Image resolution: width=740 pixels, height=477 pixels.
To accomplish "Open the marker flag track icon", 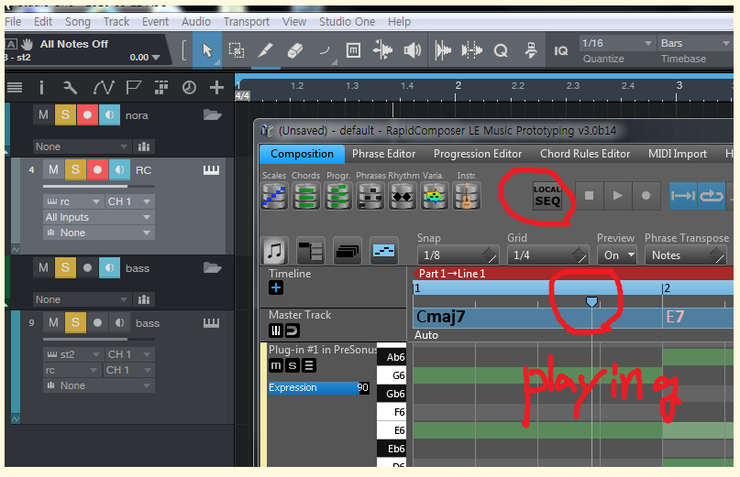I will [x=133, y=87].
